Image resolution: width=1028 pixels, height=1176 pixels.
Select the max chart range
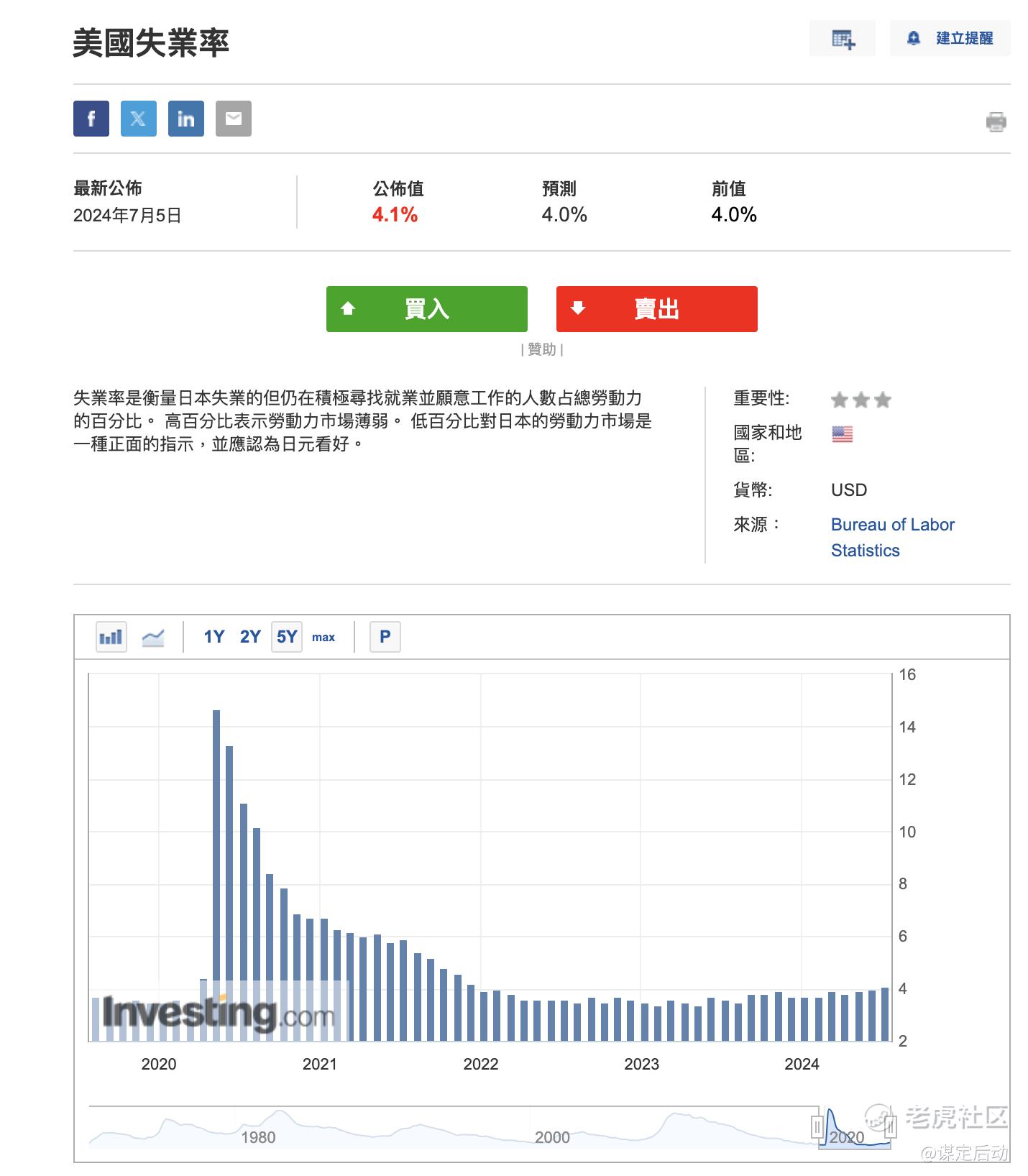tap(323, 637)
